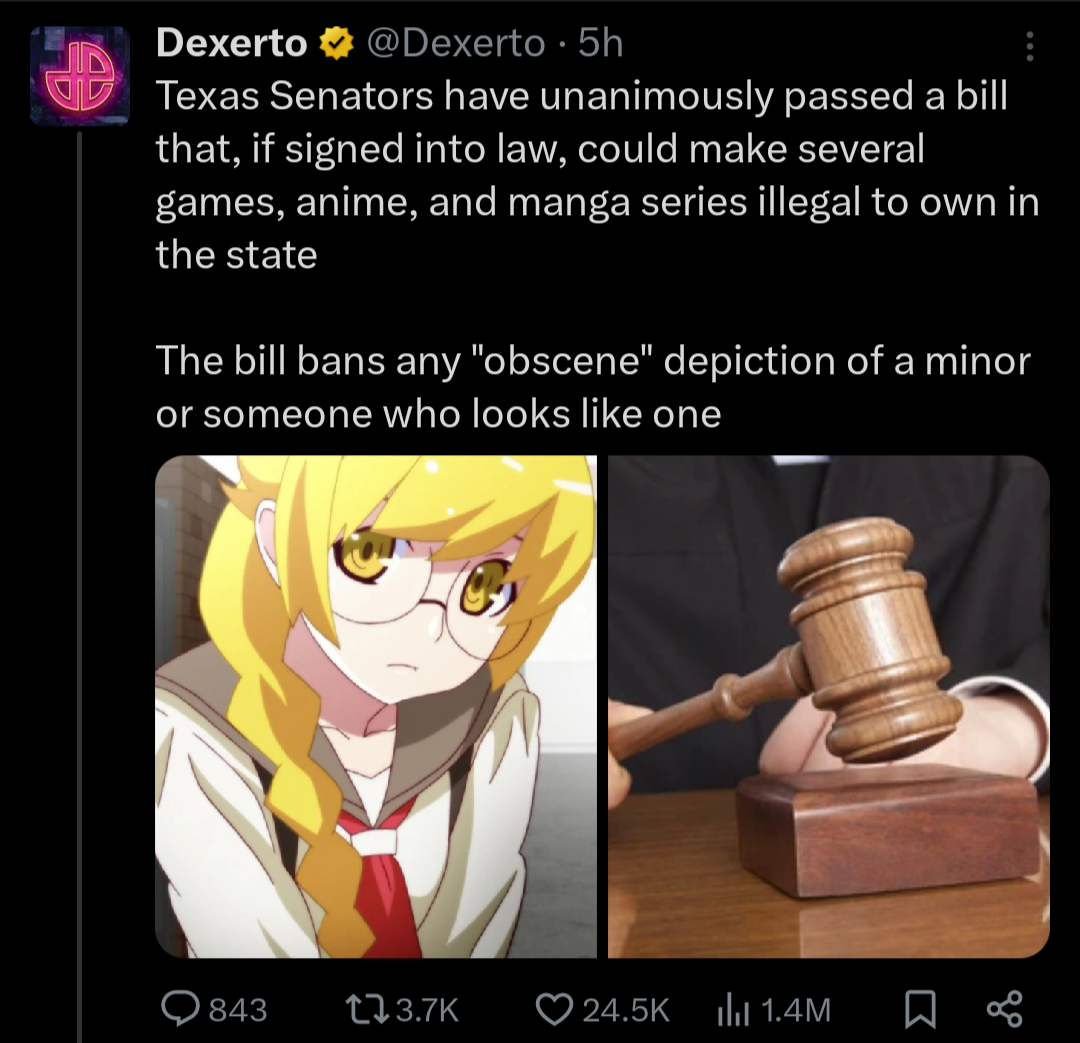
Task: Click the 3.7K reposts count
Action: [x=427, y=1011]
